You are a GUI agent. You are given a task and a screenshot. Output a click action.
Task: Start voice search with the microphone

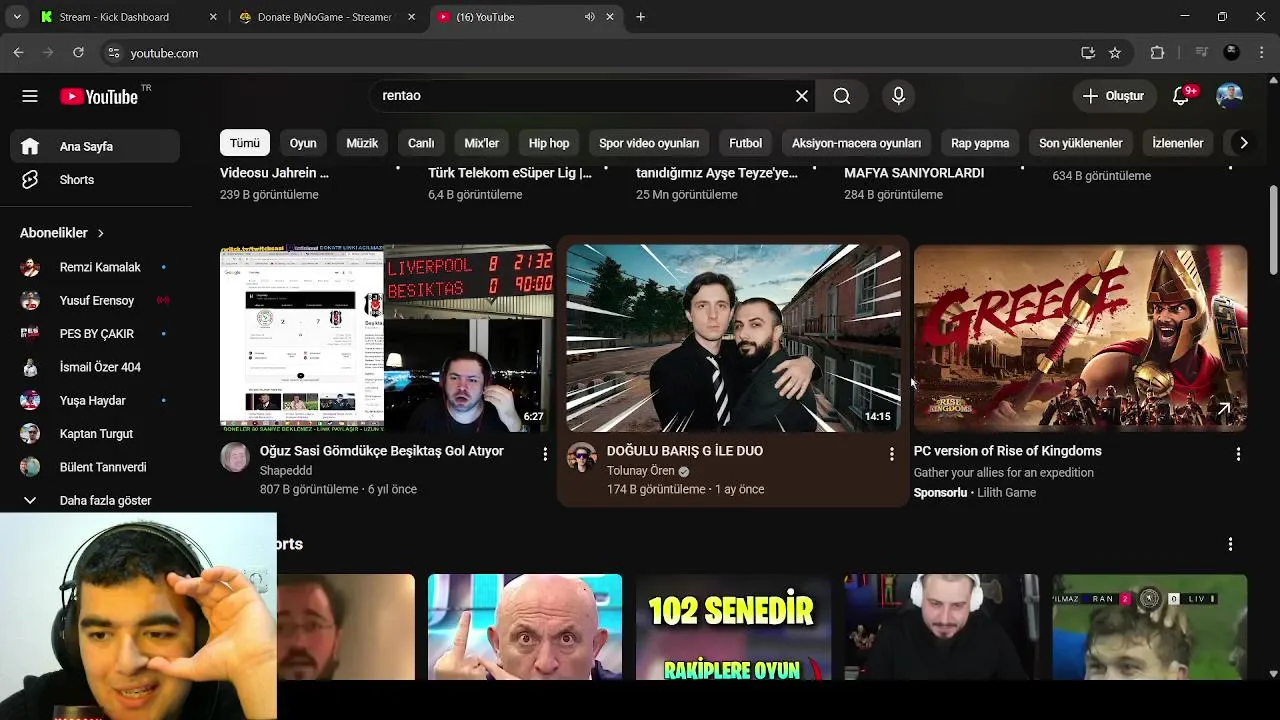coord(898,96)
